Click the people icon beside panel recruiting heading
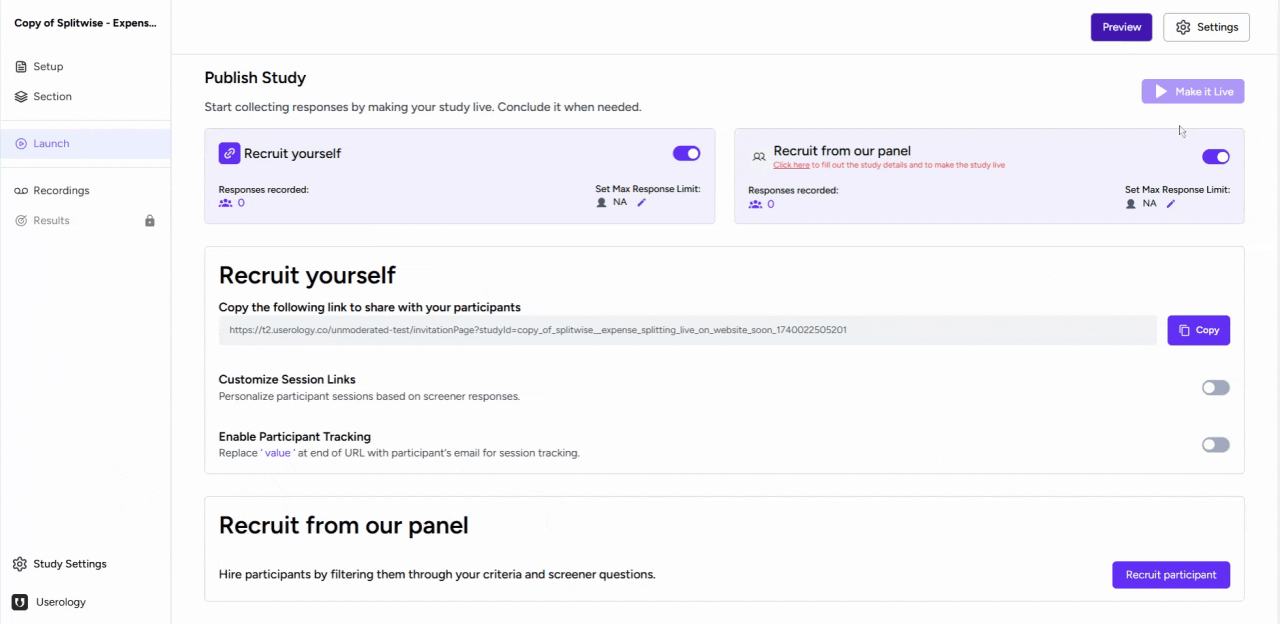The width and height of the screenshot is (1280, 624). [x=758, y=157]
